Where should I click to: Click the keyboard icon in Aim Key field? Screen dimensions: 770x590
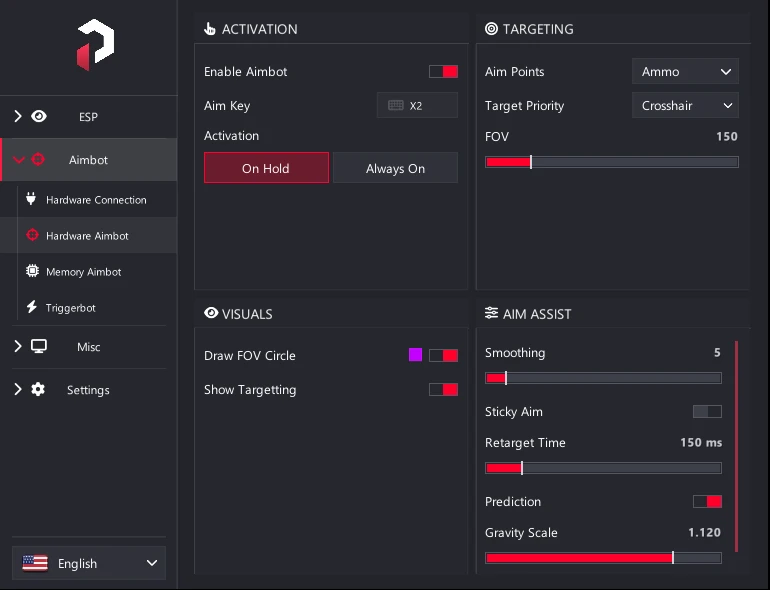[x=396, y=106]
